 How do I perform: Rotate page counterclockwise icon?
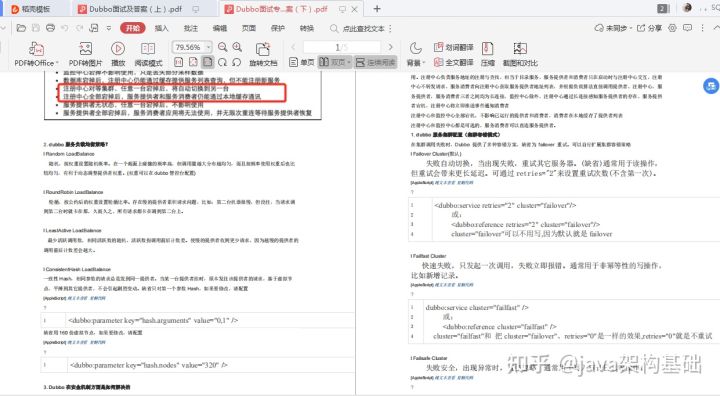tap(236, 62)
